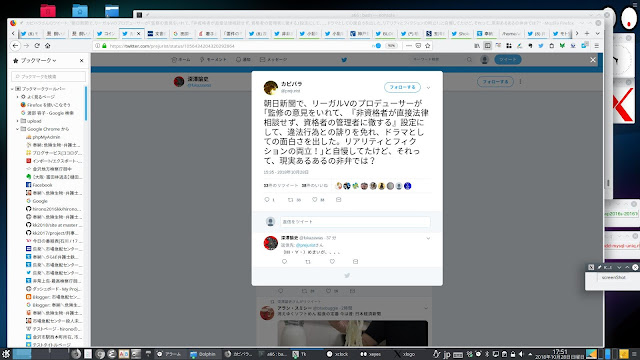The width and height of the screenshot is (640, 360).
Task: Open a new browser tab
Action: pos(587,33)
